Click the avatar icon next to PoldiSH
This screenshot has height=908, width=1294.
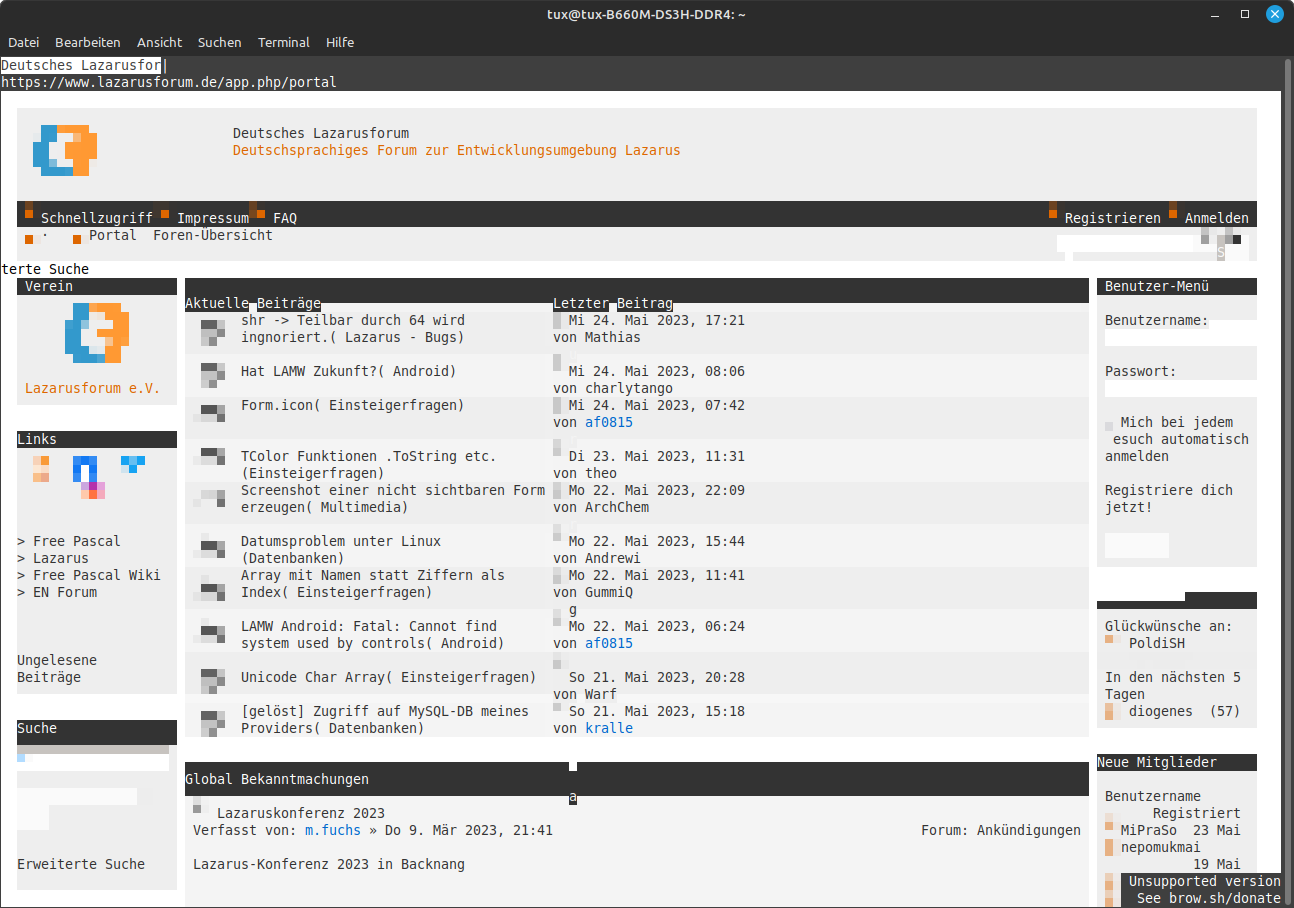coord(1109,639)
